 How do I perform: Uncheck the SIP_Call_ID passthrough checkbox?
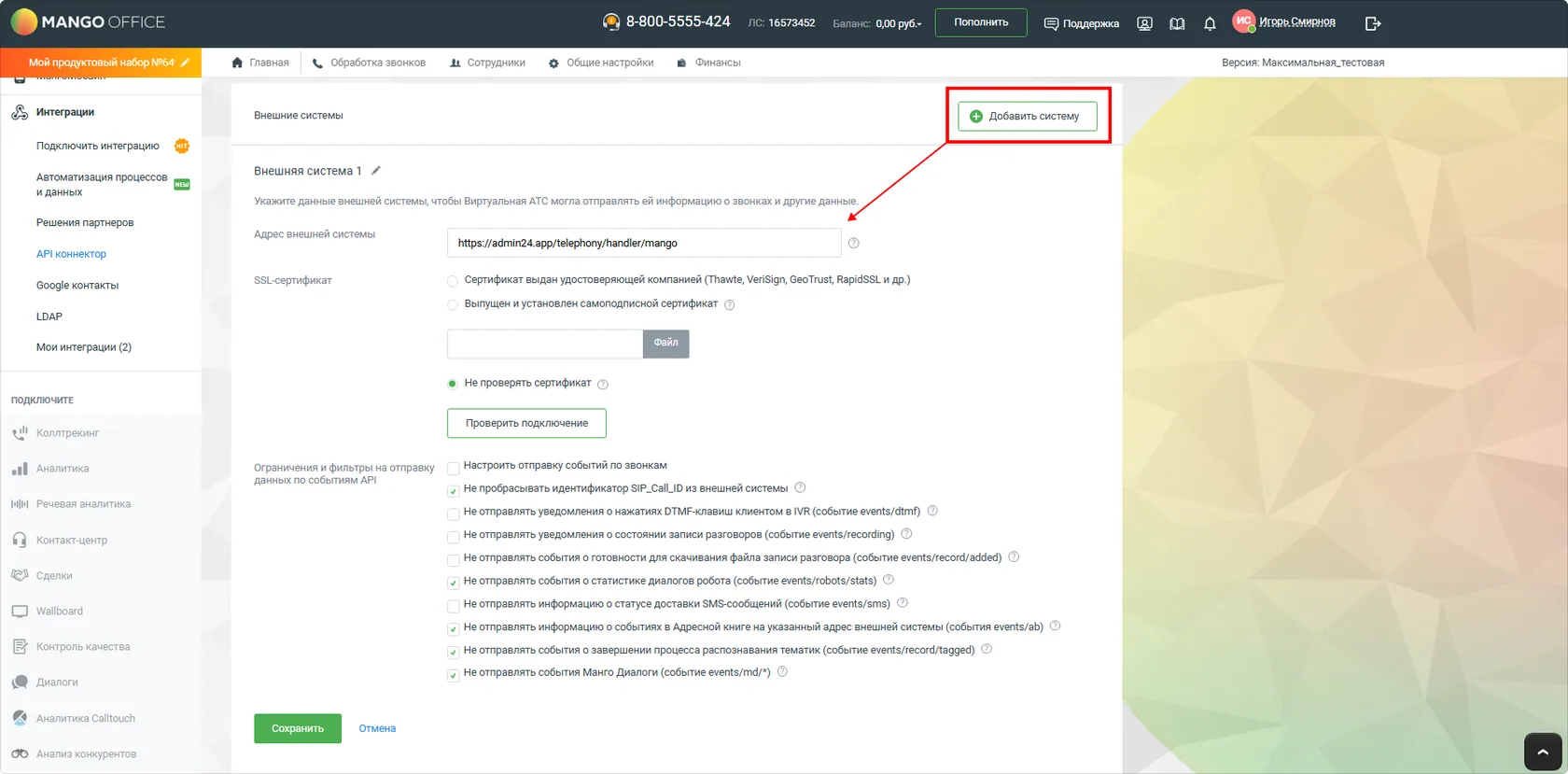pyautogui.click(x=453, y=491)
